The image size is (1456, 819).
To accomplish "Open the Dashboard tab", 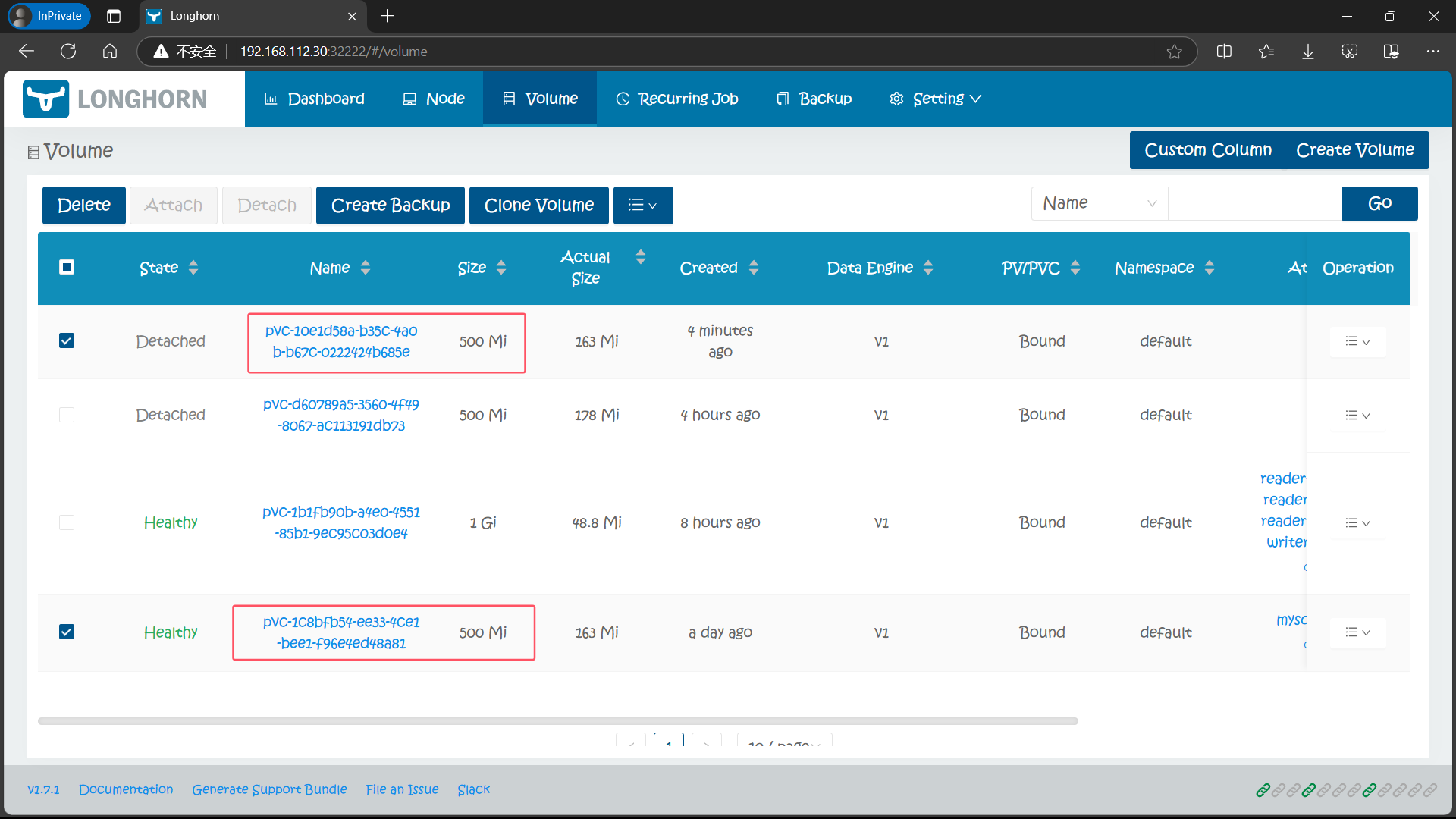I will tap(314, 99).
